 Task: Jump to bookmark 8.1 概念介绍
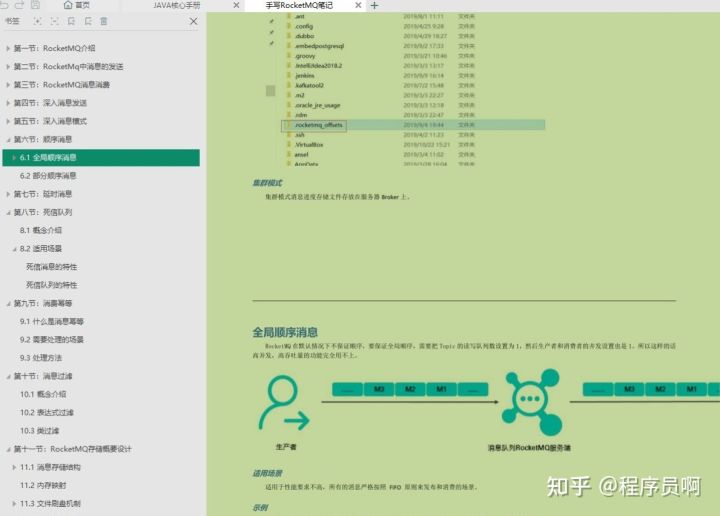click(x=41, y=230)
